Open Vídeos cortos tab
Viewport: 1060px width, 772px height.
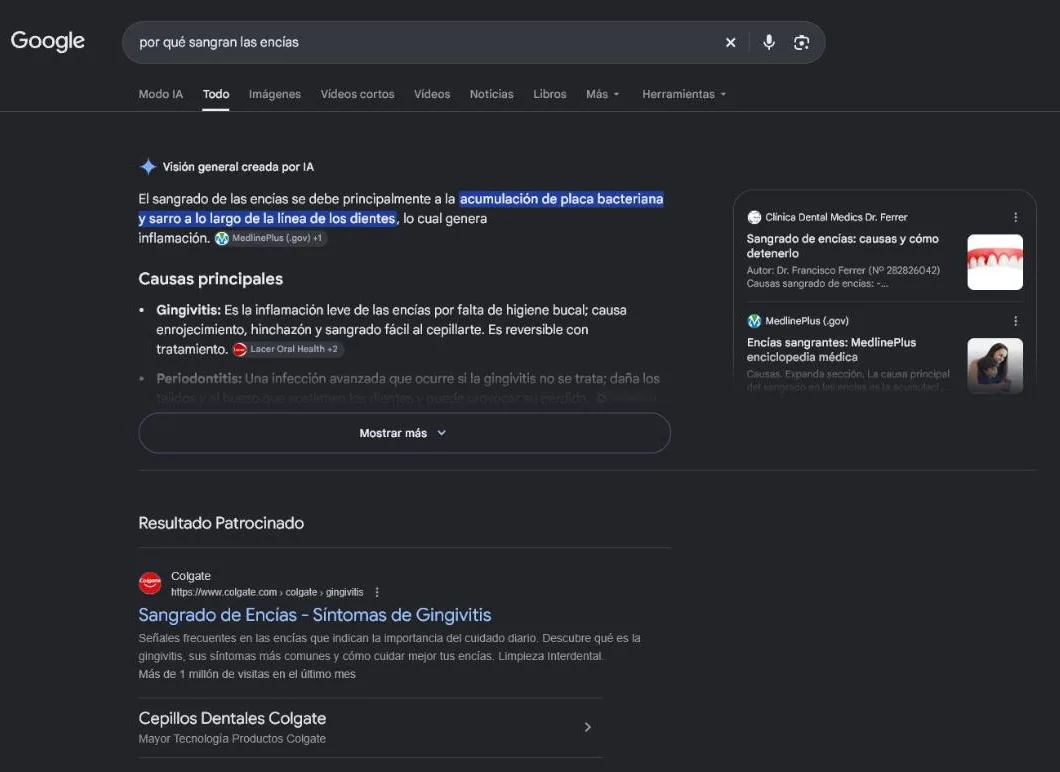click(x=358, y=94)
